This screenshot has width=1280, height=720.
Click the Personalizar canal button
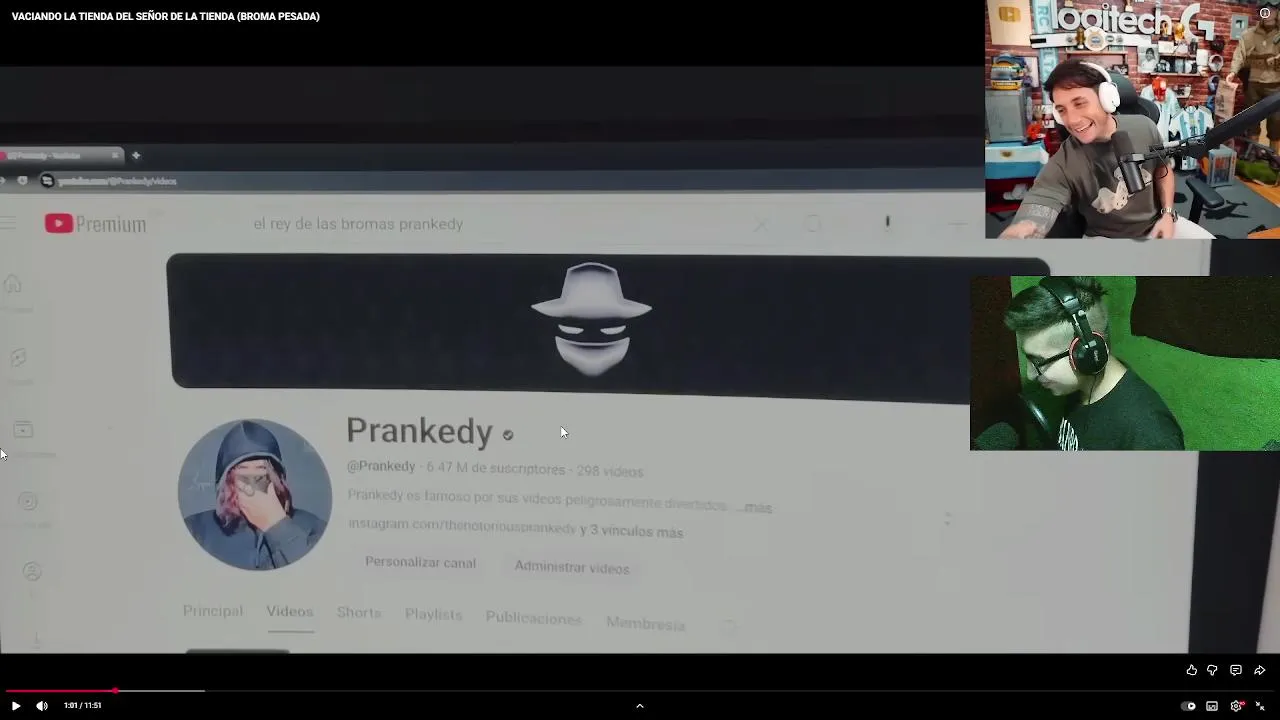[x=420, y=562]
